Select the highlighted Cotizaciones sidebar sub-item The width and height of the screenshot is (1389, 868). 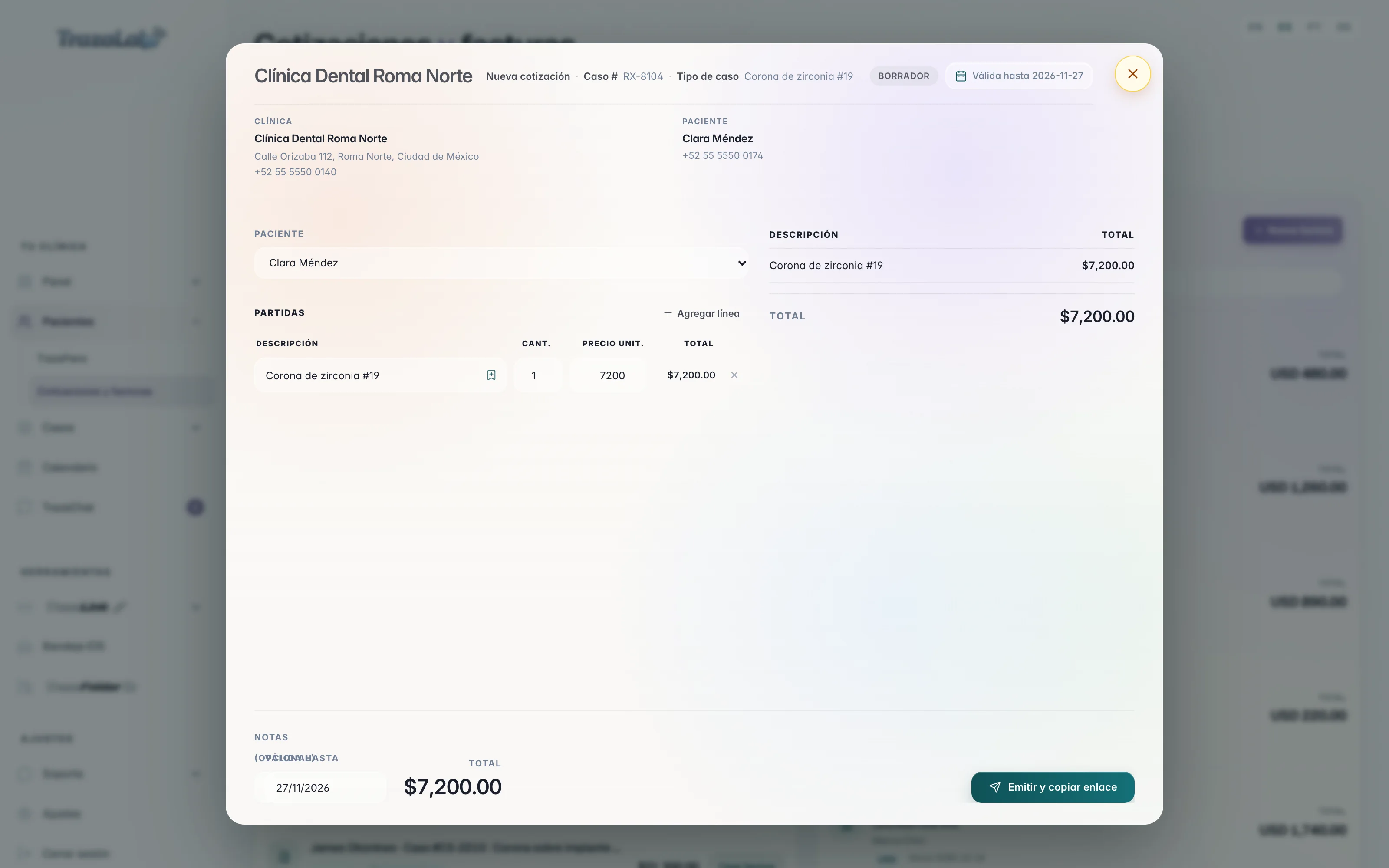click(x=95, y=391)
